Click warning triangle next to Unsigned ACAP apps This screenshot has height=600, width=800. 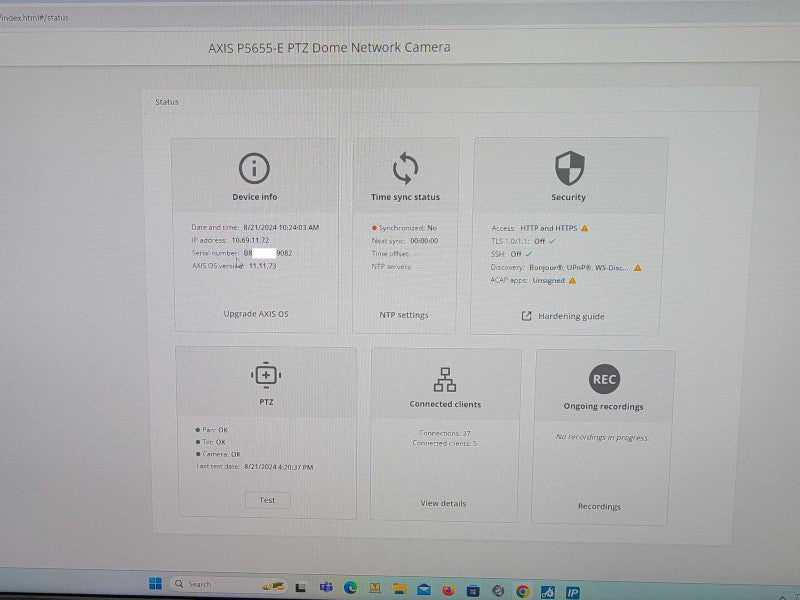coord(572,280)
